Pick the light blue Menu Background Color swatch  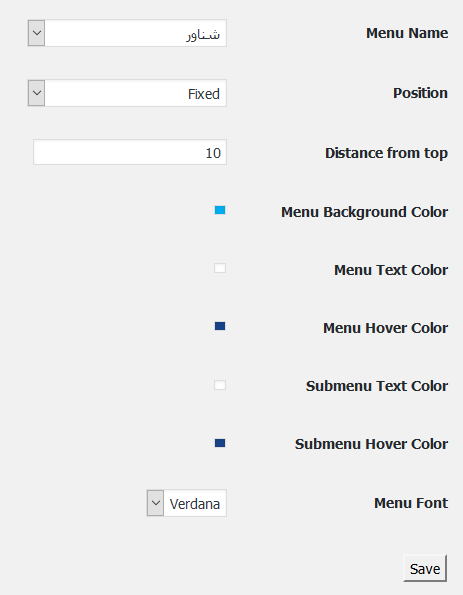(220, 210)
